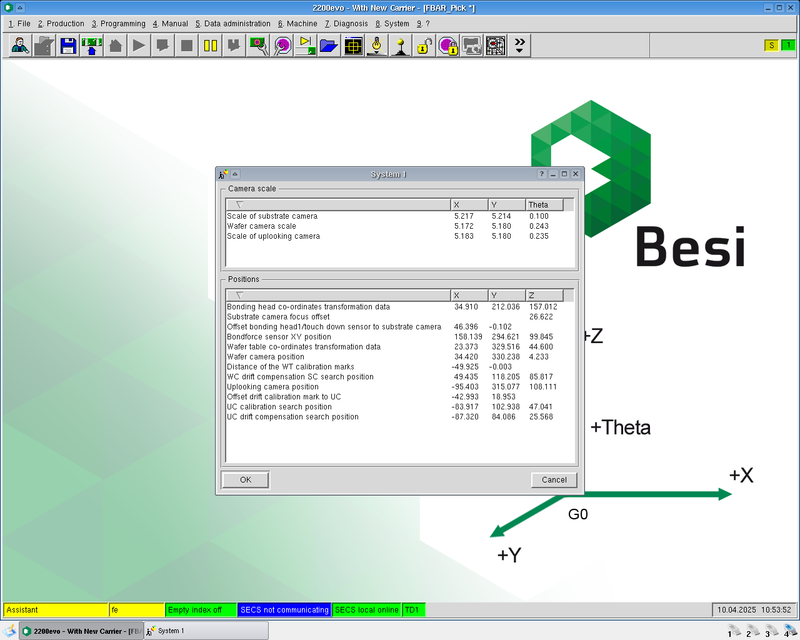800x640 pixels.
Task: Click the SECS not communicating status field
Action: [x=284, y=610]
